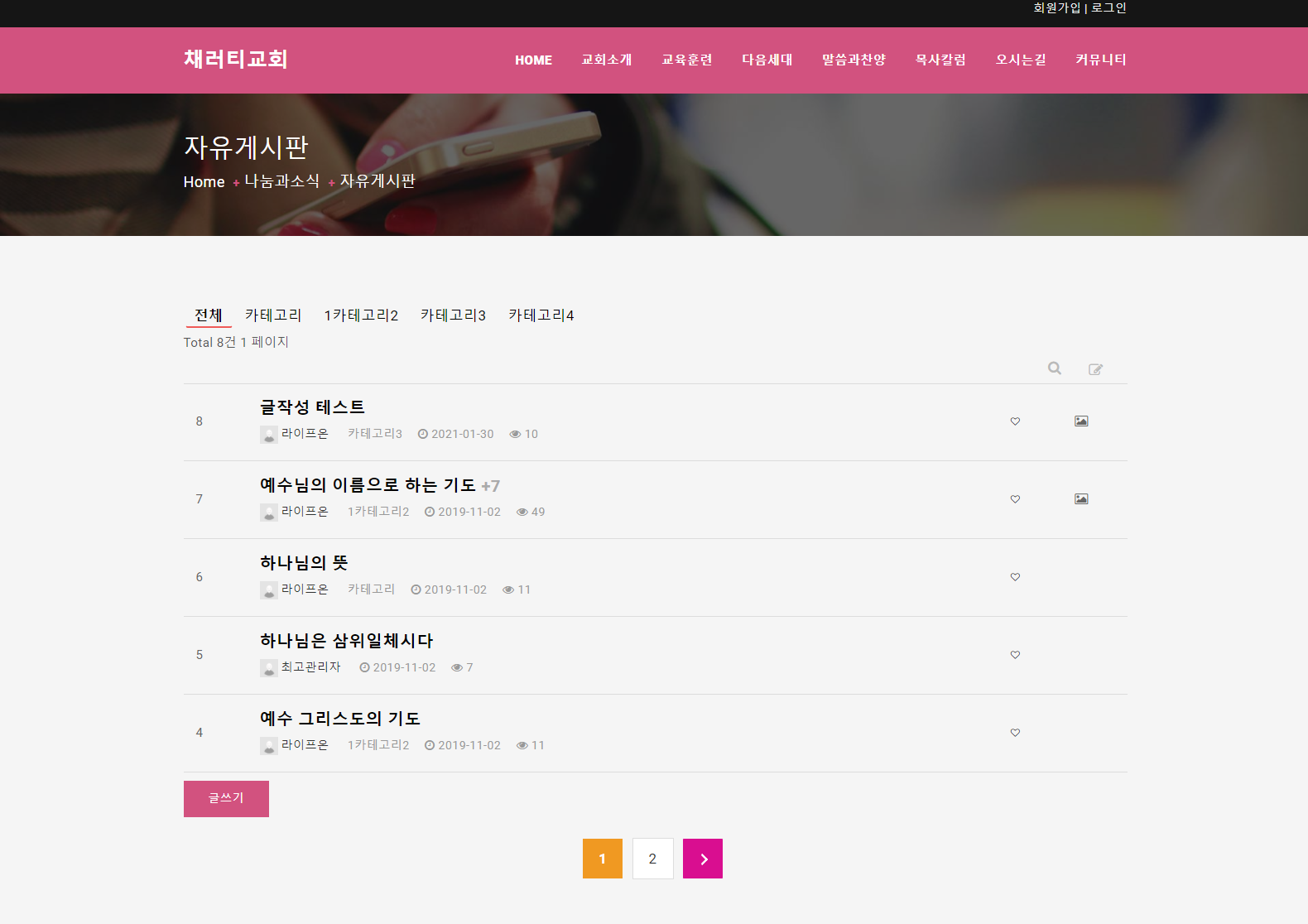Open 다음세대 menu item

767,60
